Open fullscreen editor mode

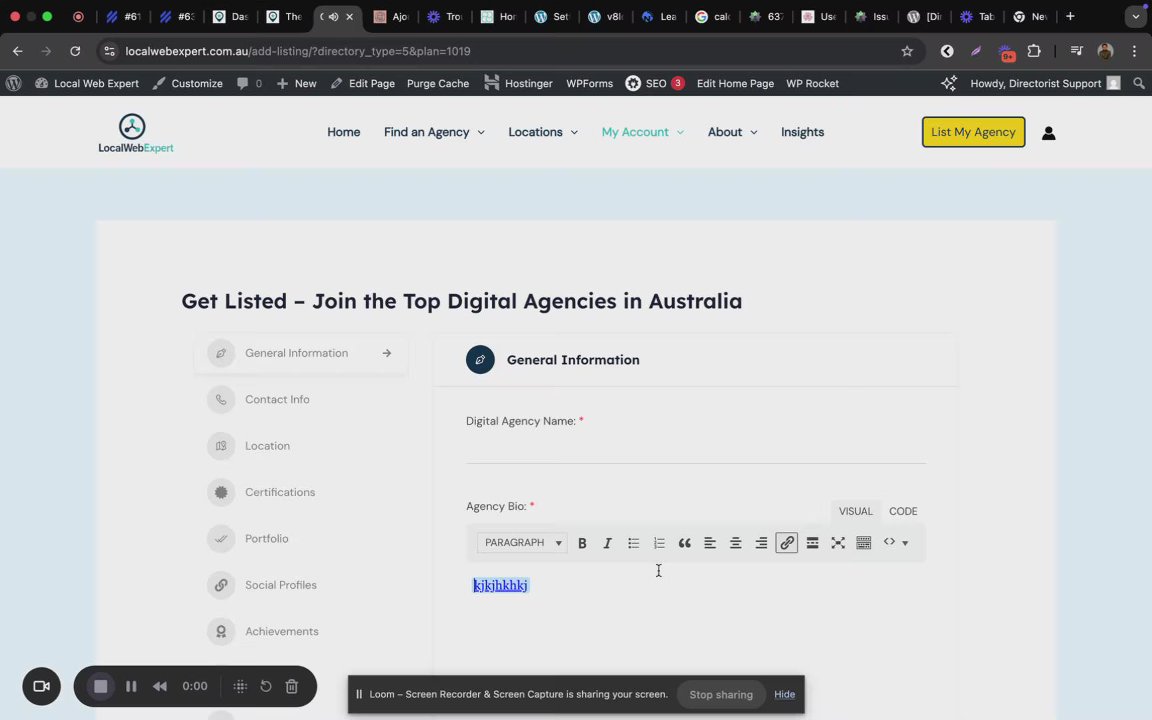[838, 543]
